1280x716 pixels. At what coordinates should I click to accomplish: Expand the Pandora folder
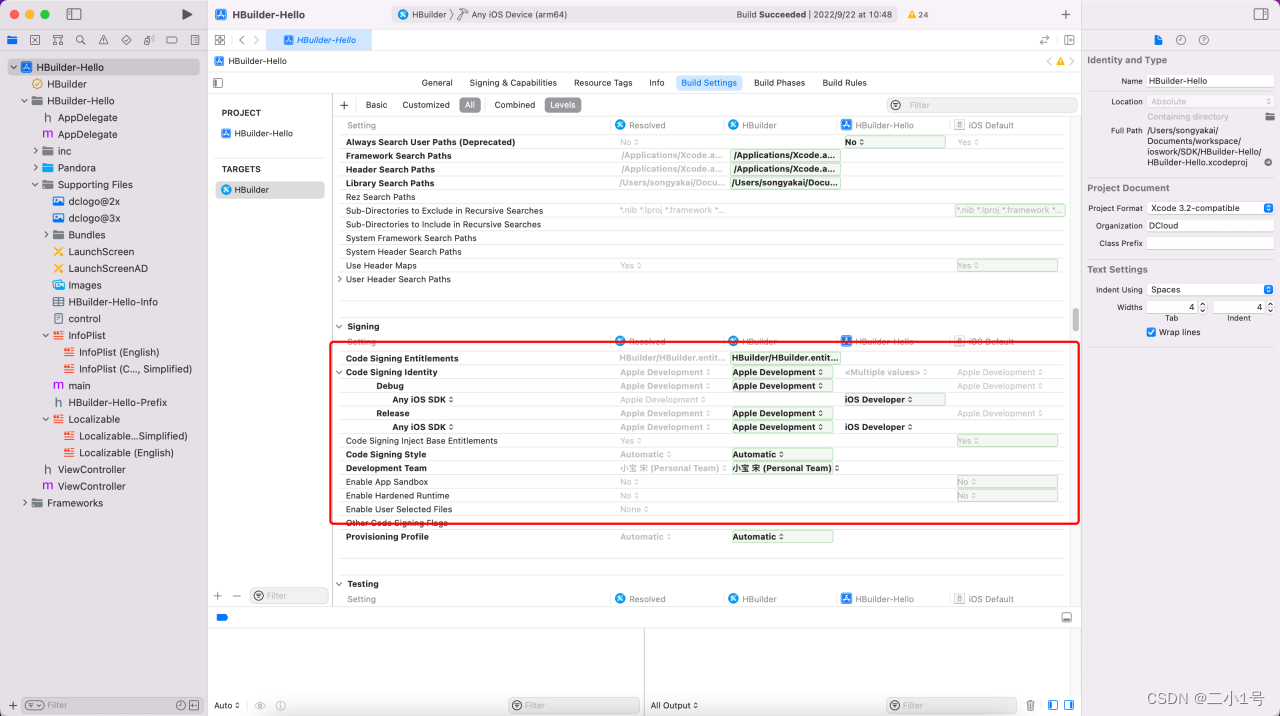35,168
